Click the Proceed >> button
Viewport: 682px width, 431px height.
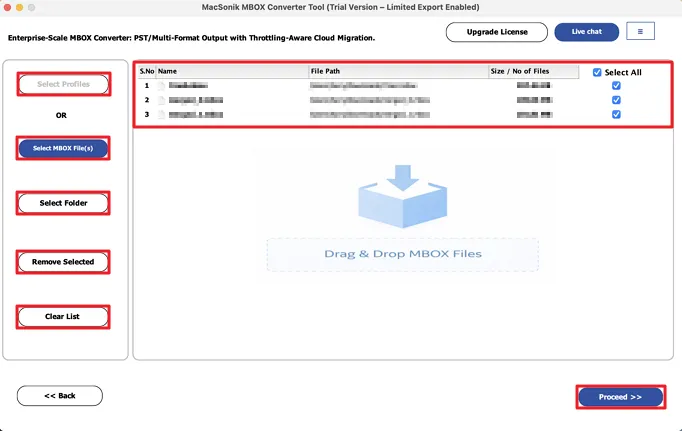(620, 397)
